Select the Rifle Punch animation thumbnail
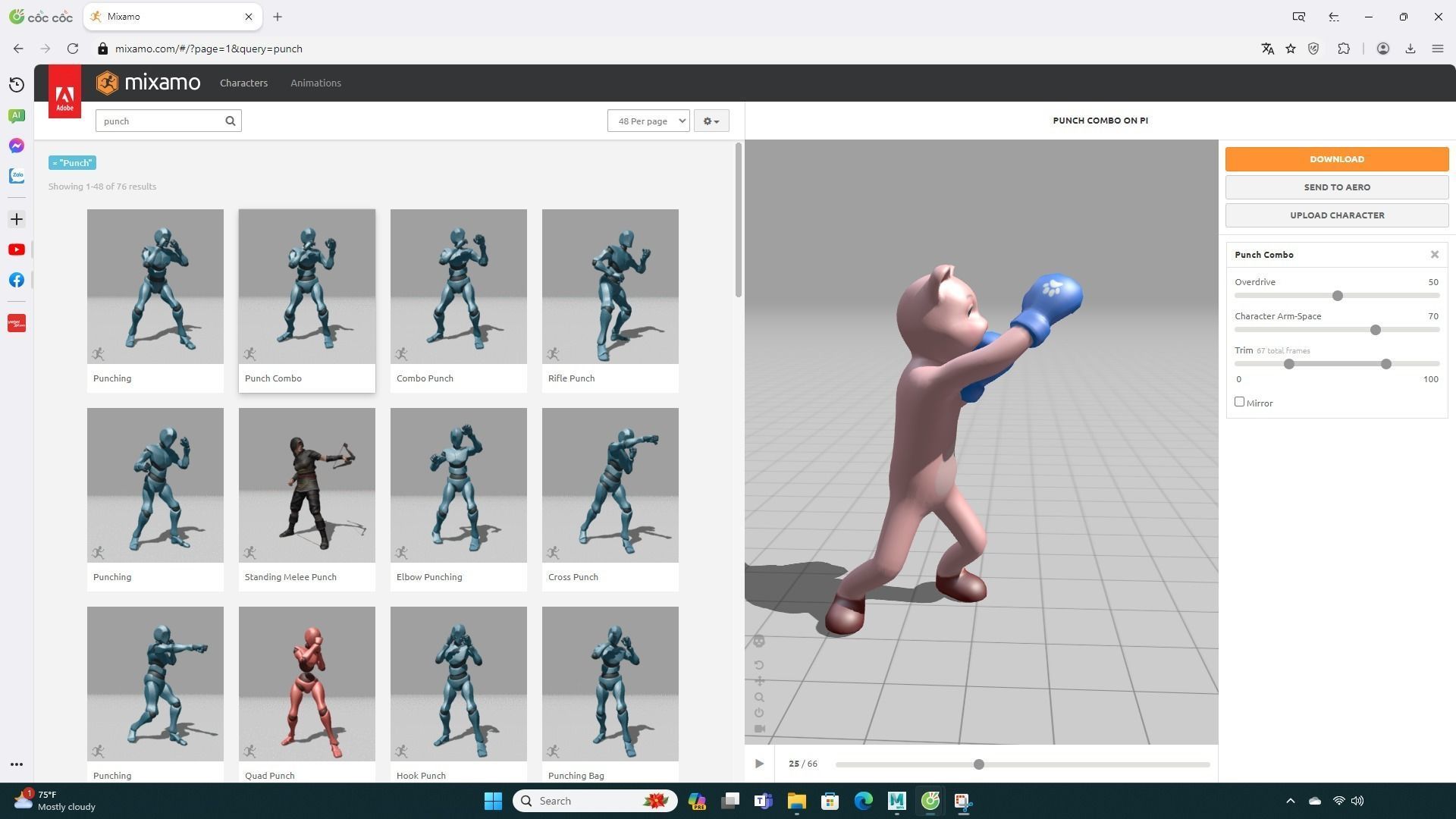This screenshot has width=1456, height=819. (610, 288)
